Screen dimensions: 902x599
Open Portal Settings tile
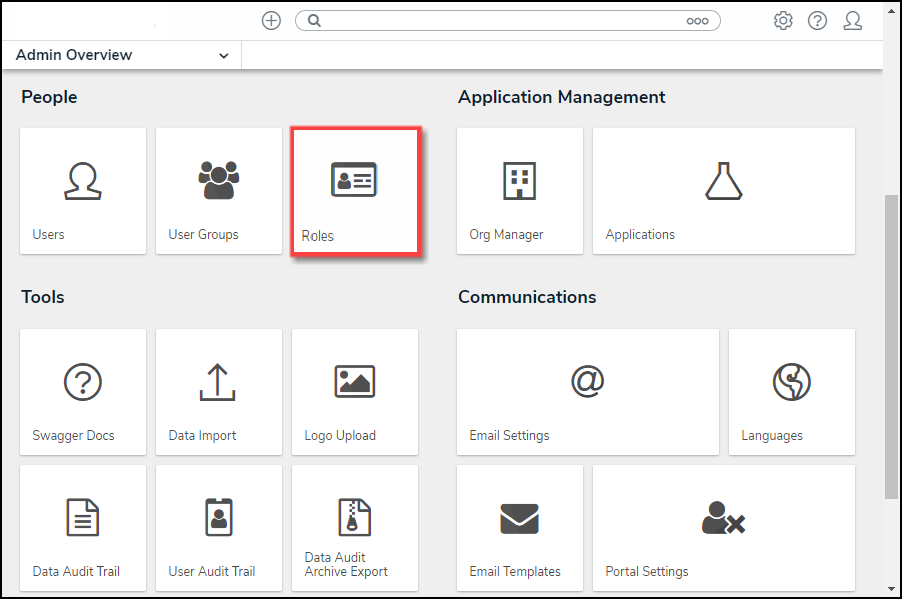[724, 528]
